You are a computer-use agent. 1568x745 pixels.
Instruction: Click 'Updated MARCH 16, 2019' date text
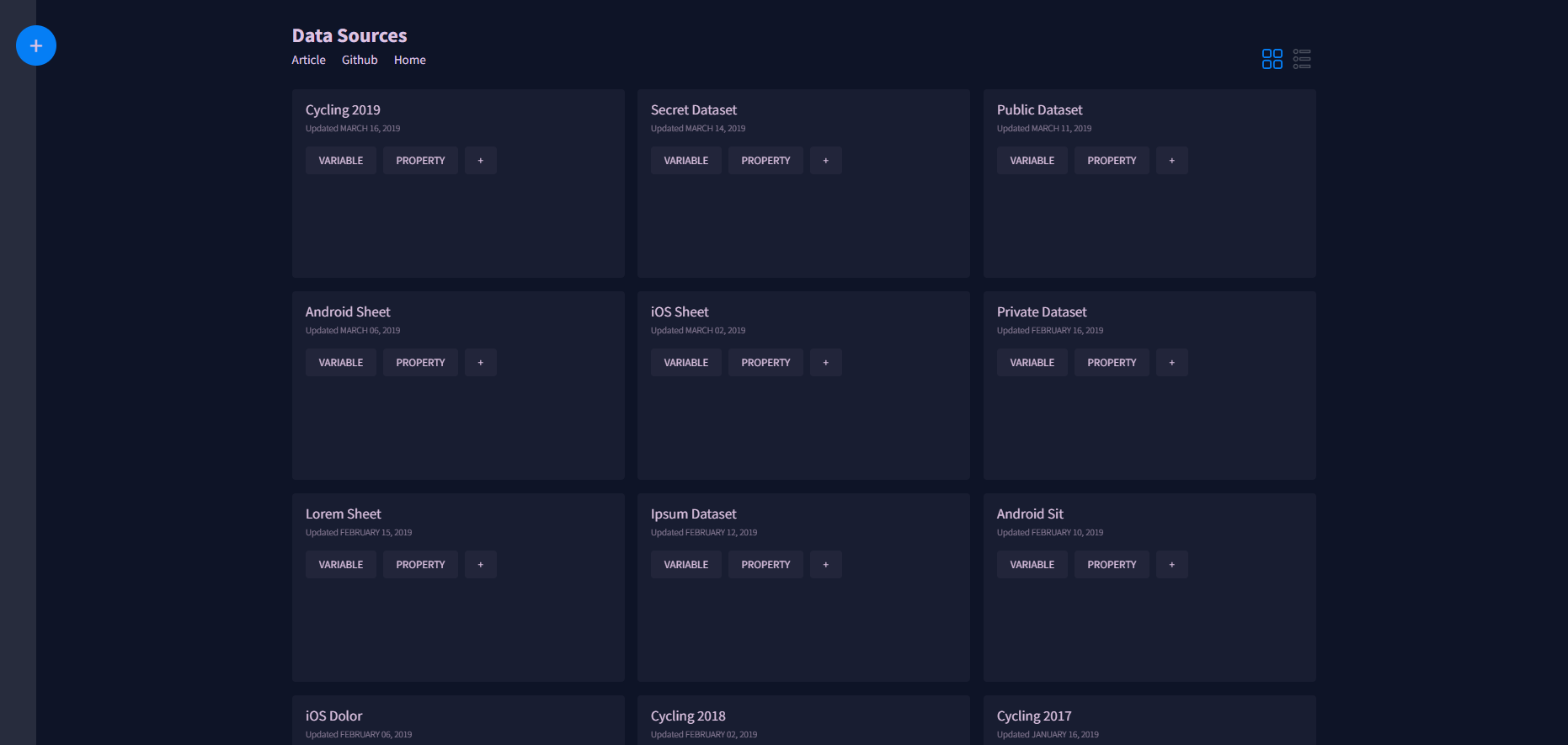coord(353,129)
